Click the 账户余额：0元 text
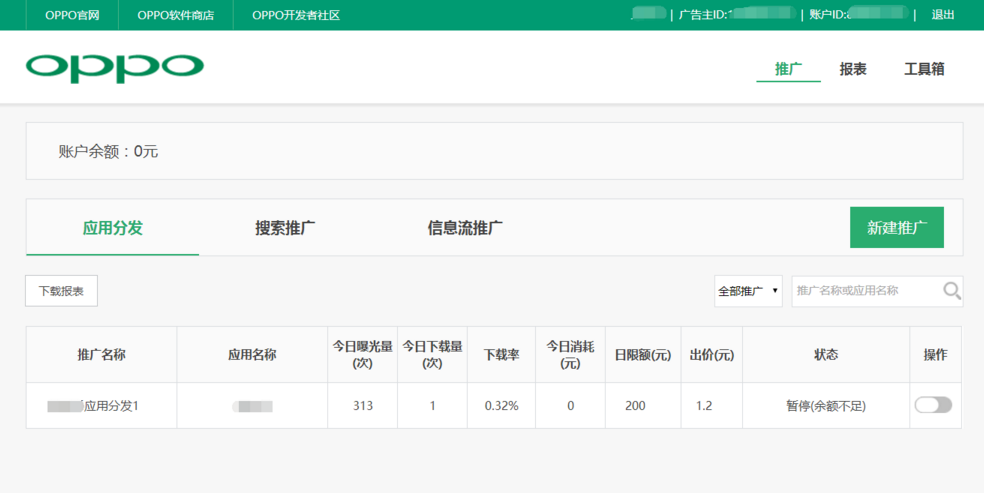984x493 pixels. [108, 151]
